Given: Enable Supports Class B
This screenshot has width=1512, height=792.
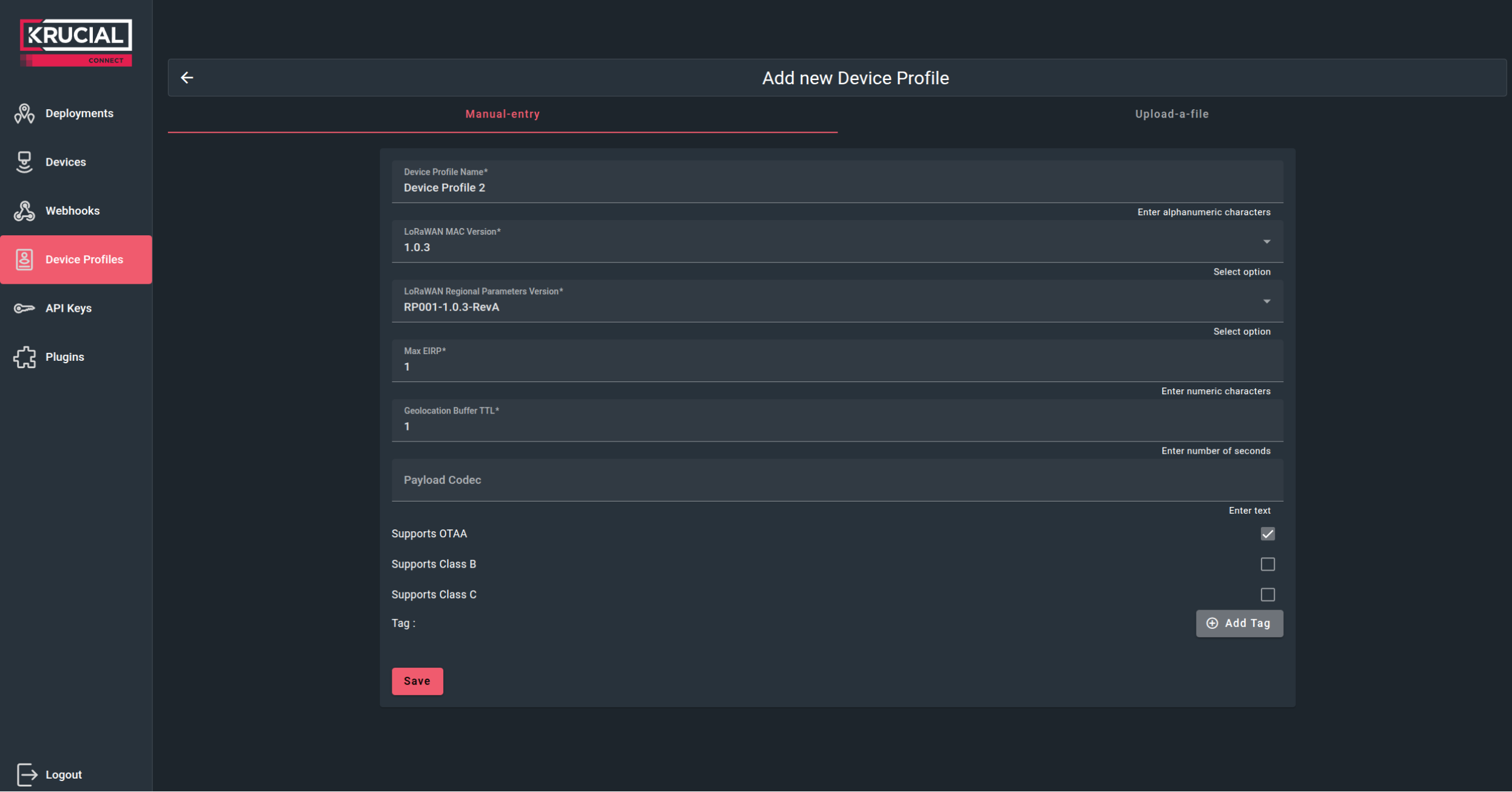Looking at the screenshot, I should pyautogui.click(x=1267, y=564).
